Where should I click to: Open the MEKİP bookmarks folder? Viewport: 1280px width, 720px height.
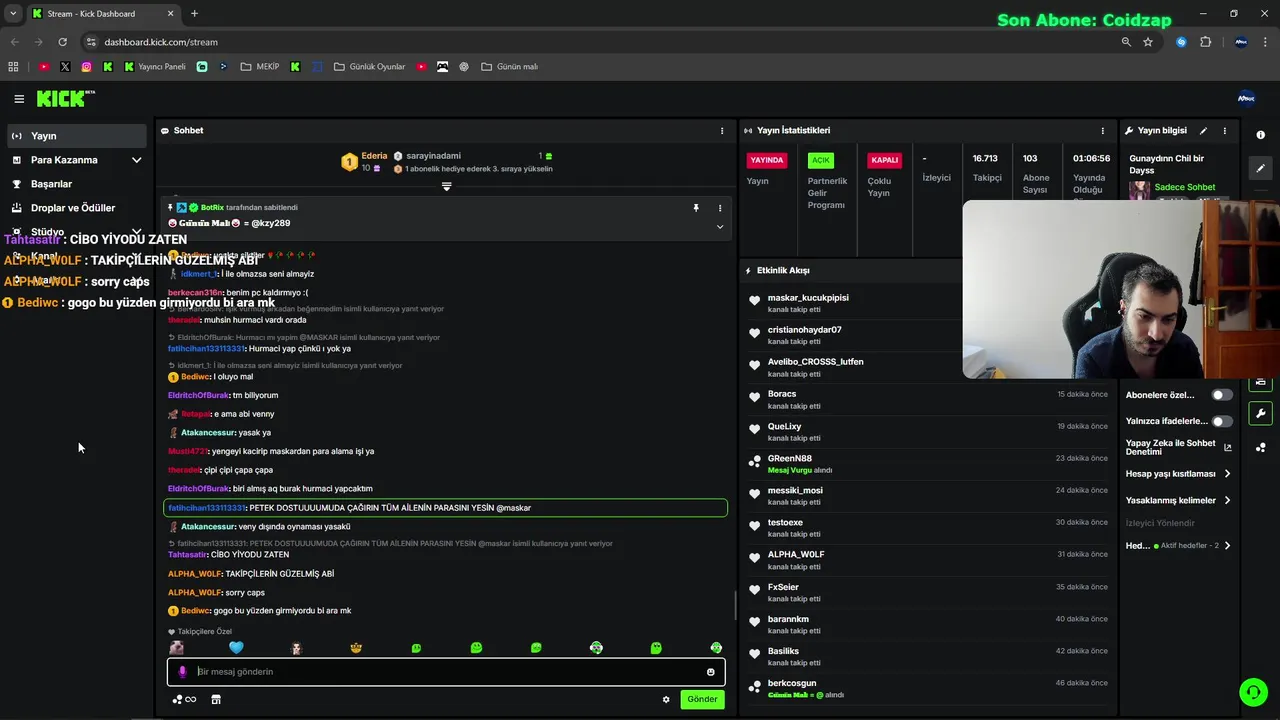[259, 67]
